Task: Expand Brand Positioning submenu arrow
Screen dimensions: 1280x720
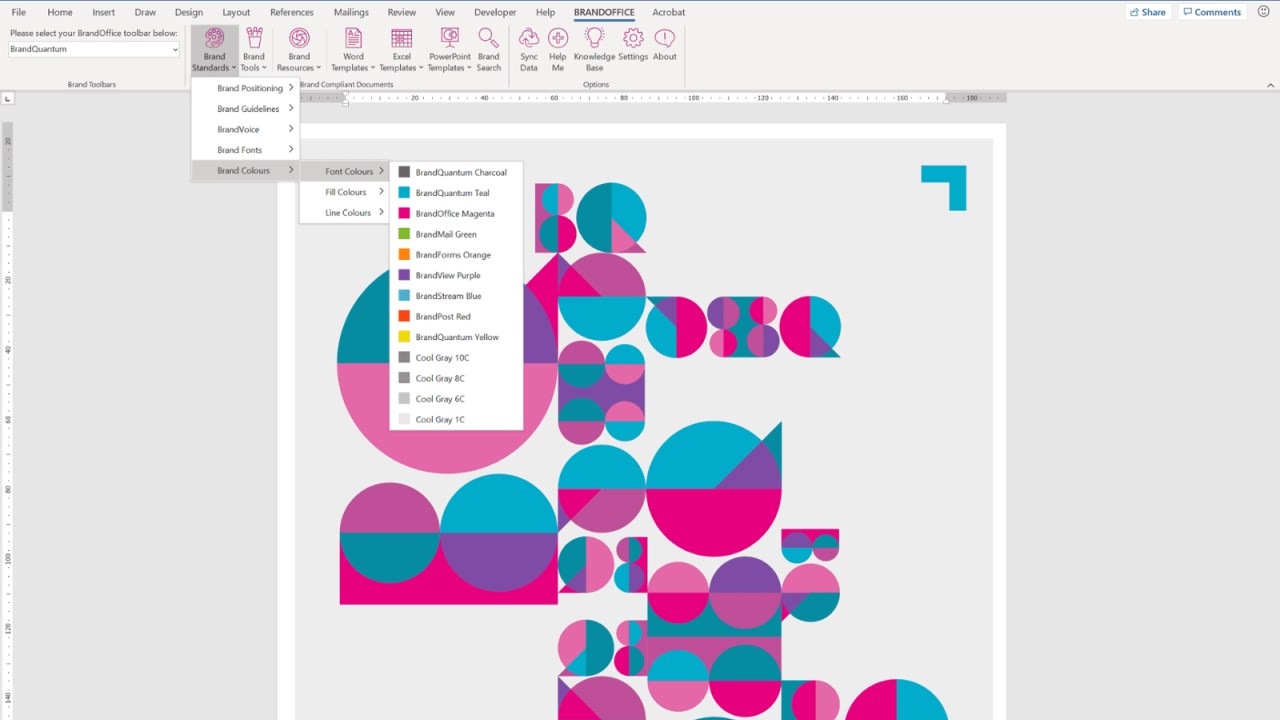Action: (291, 88)
